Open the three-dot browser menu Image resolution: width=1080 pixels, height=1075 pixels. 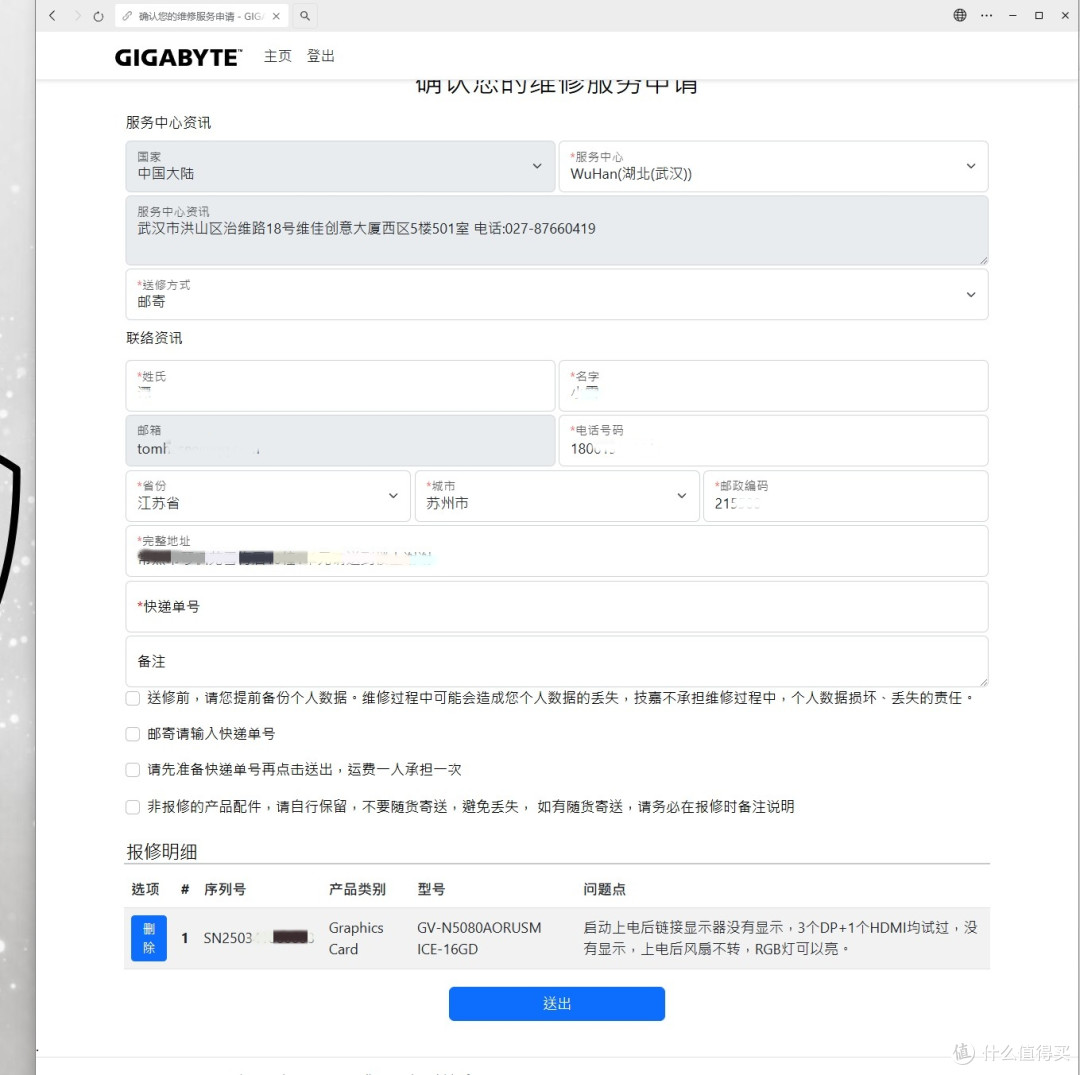[986, 15]
